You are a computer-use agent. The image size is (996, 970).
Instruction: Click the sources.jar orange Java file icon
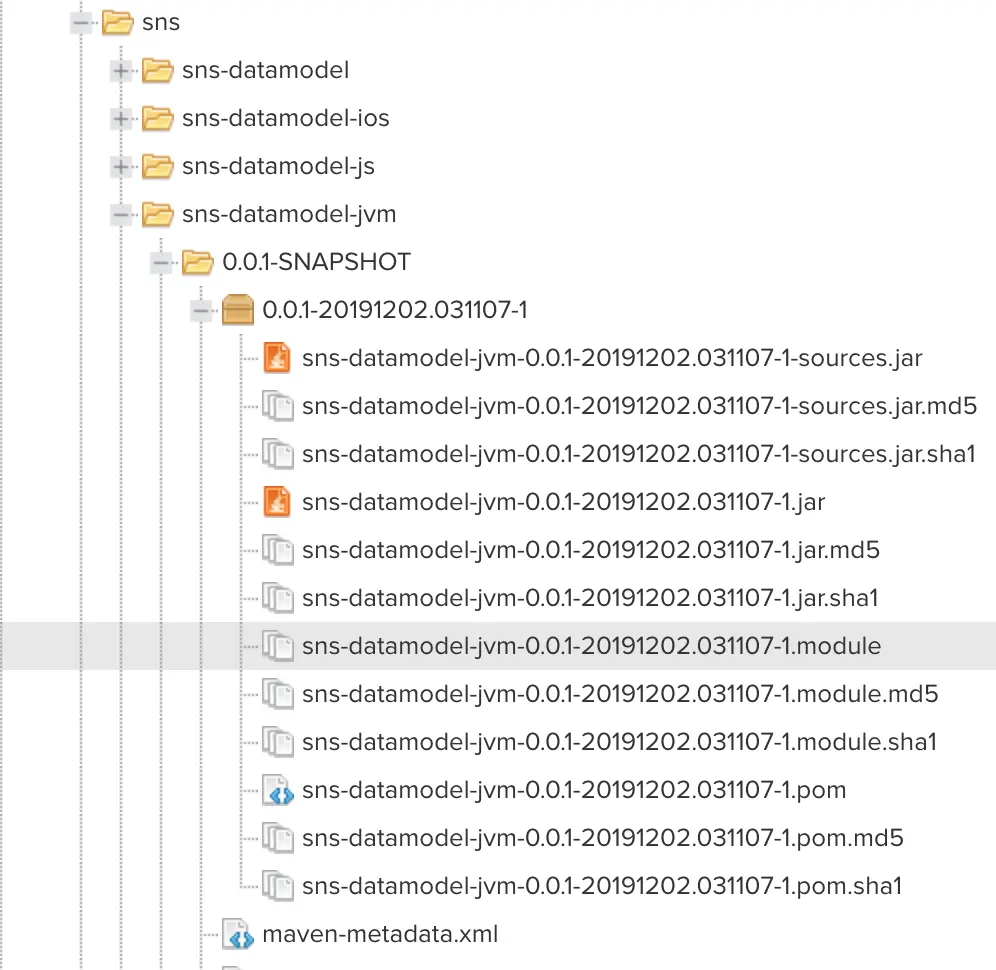tap(277, 358)
